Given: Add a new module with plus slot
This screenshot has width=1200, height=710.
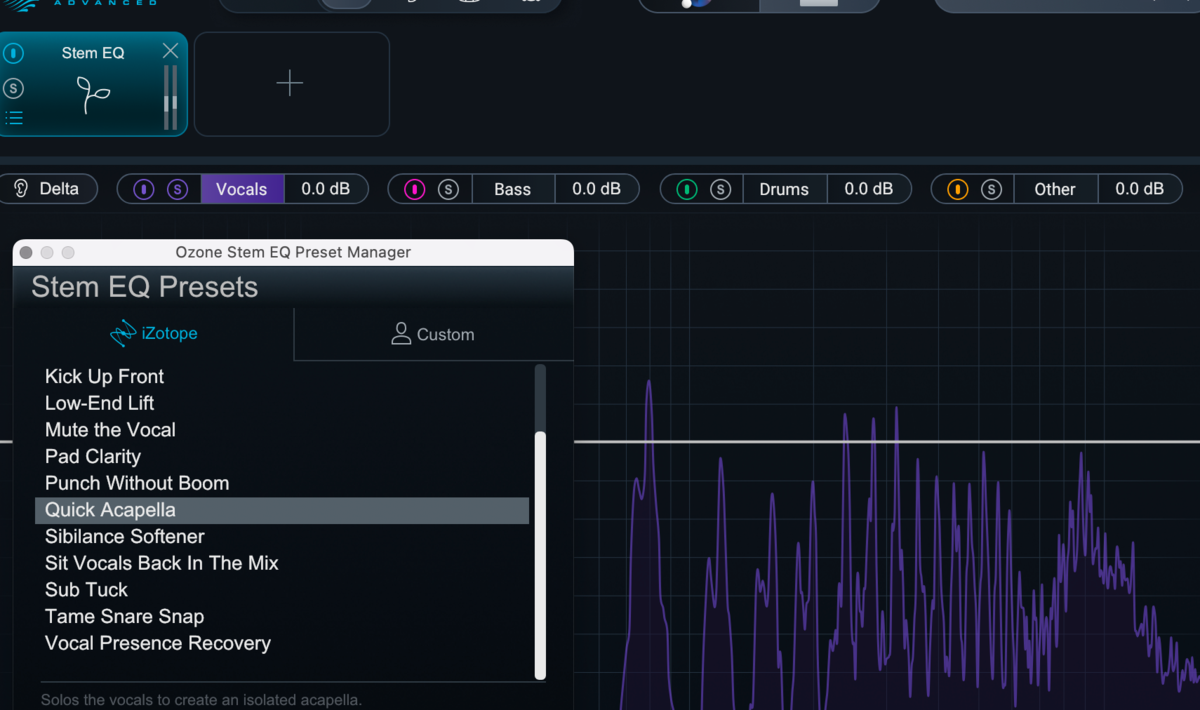Looking at the screenshot, I should pyautogui.click(x=291, y=84).
